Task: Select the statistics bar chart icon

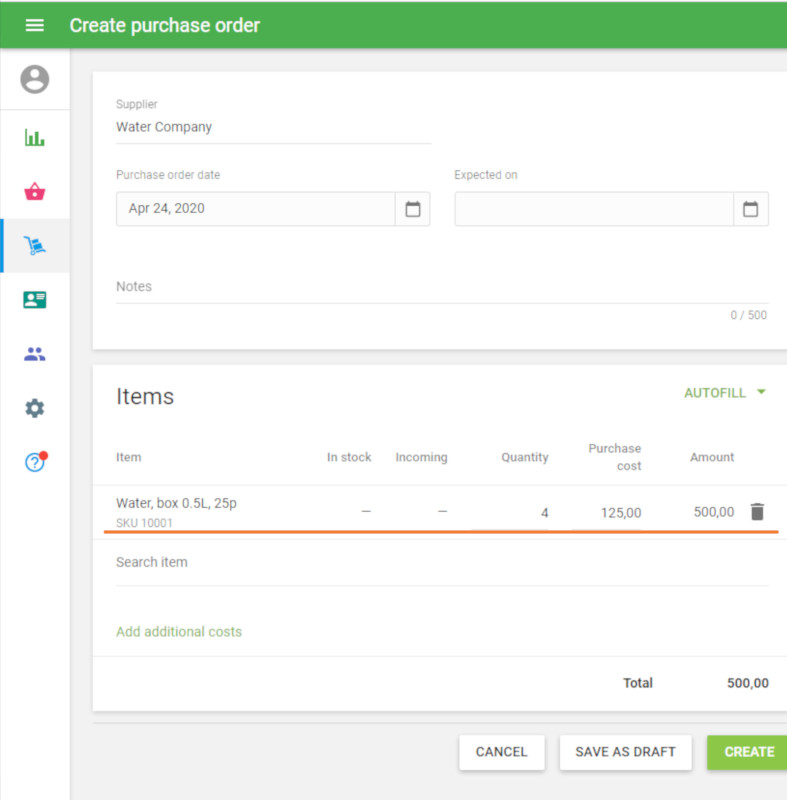Action: [x=35, y=136]
